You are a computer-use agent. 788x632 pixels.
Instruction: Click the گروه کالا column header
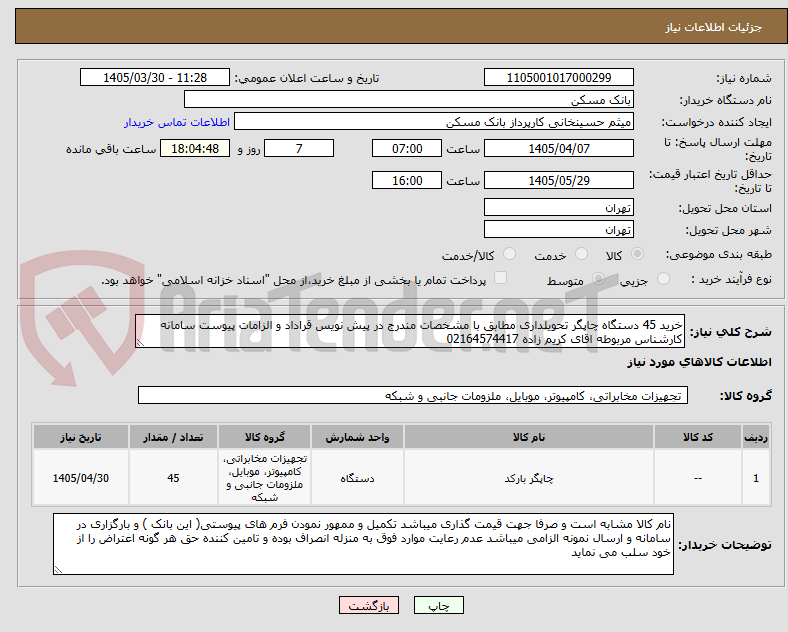pyautogui.click(x=264, y=437)
